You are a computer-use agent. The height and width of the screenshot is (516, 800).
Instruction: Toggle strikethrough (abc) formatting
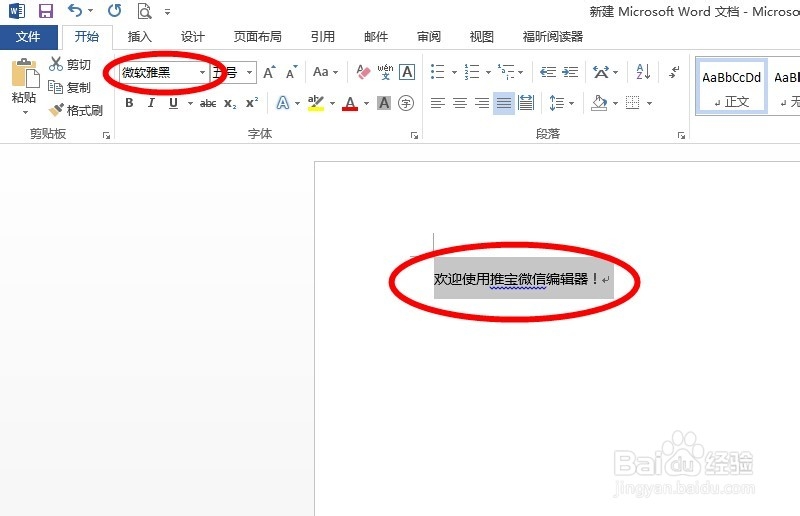[208, 104]
